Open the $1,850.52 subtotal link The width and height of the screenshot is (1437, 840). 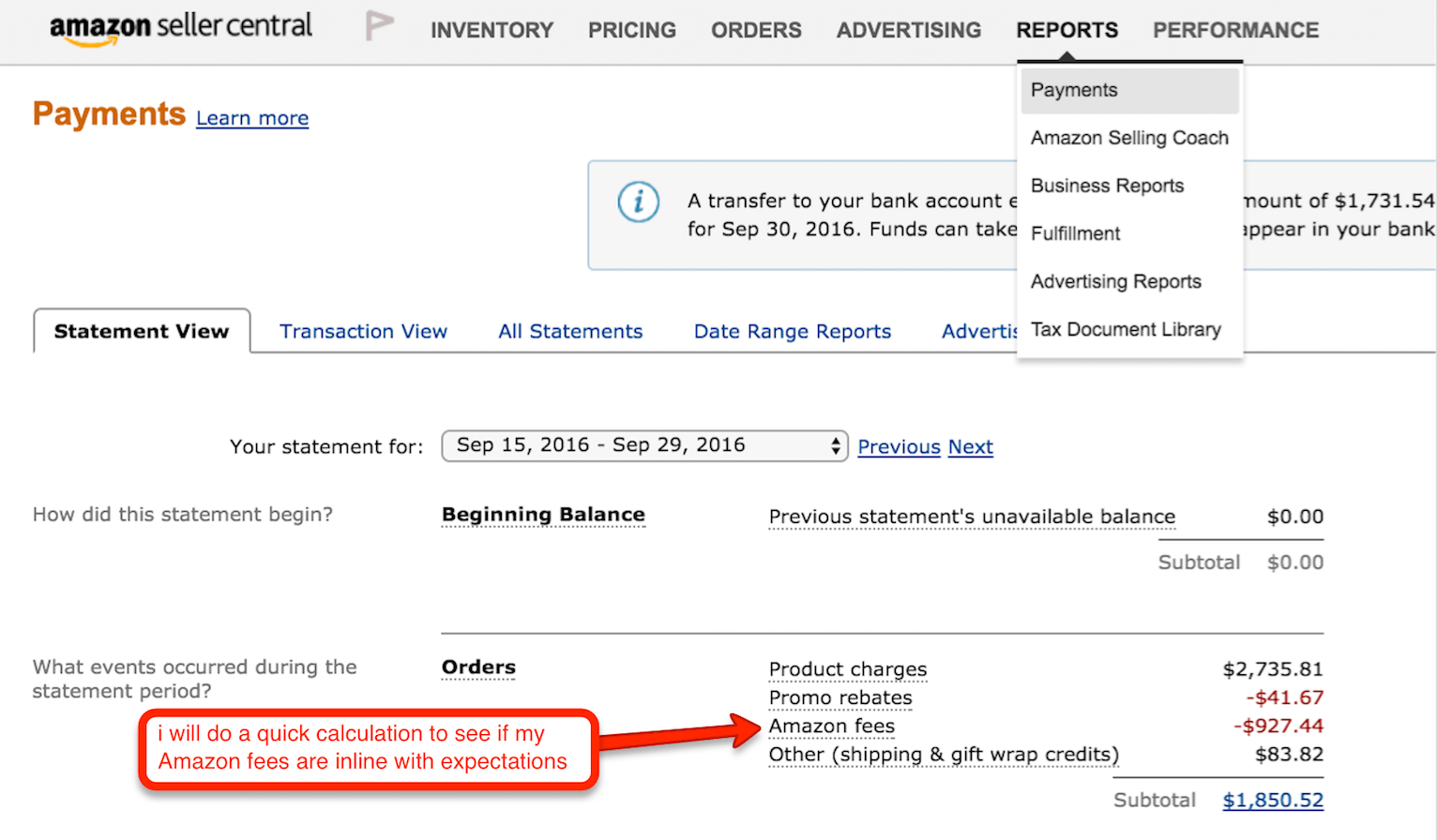pos(1272,800)
